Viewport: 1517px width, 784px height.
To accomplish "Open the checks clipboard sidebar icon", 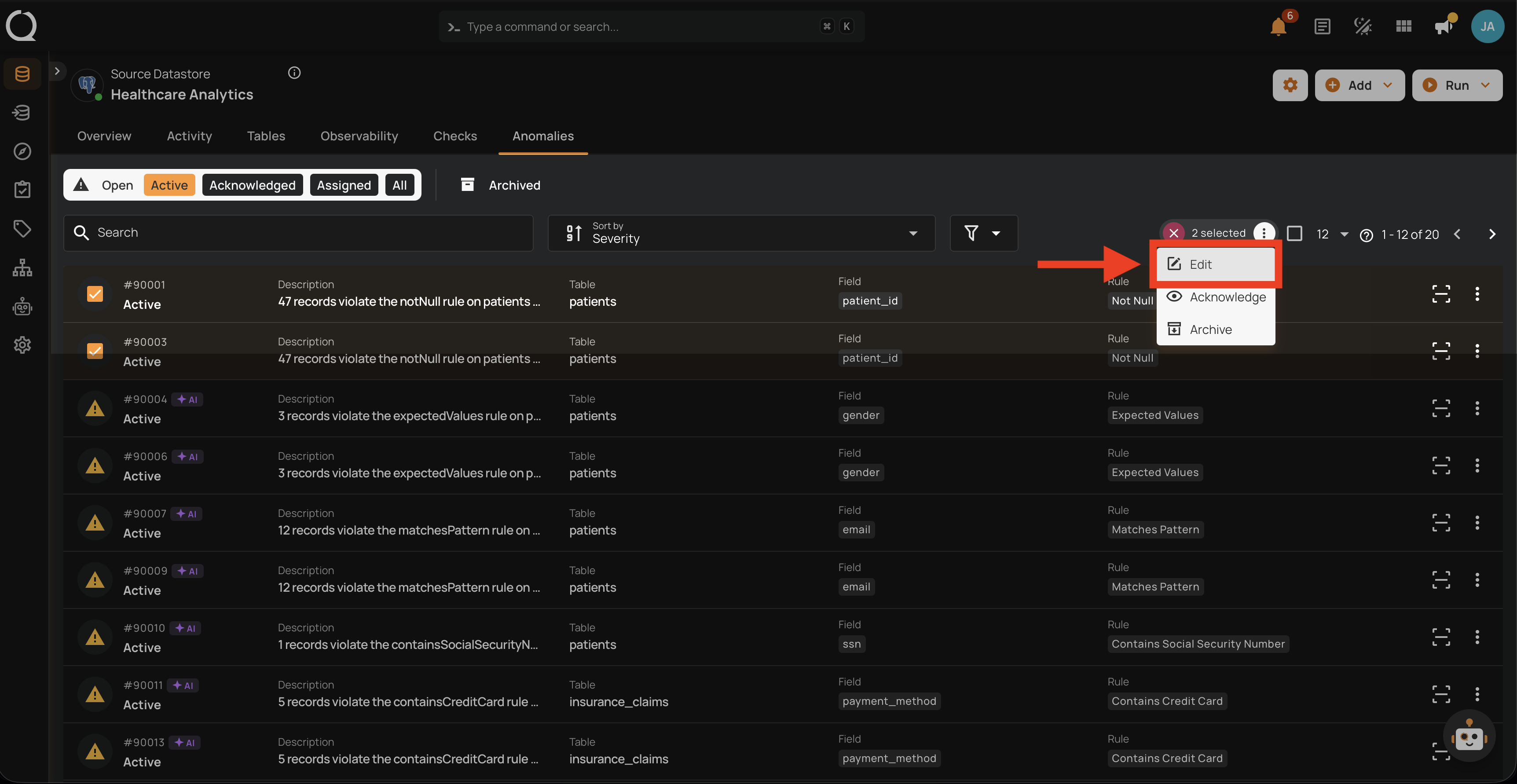I will coord(22,190).
